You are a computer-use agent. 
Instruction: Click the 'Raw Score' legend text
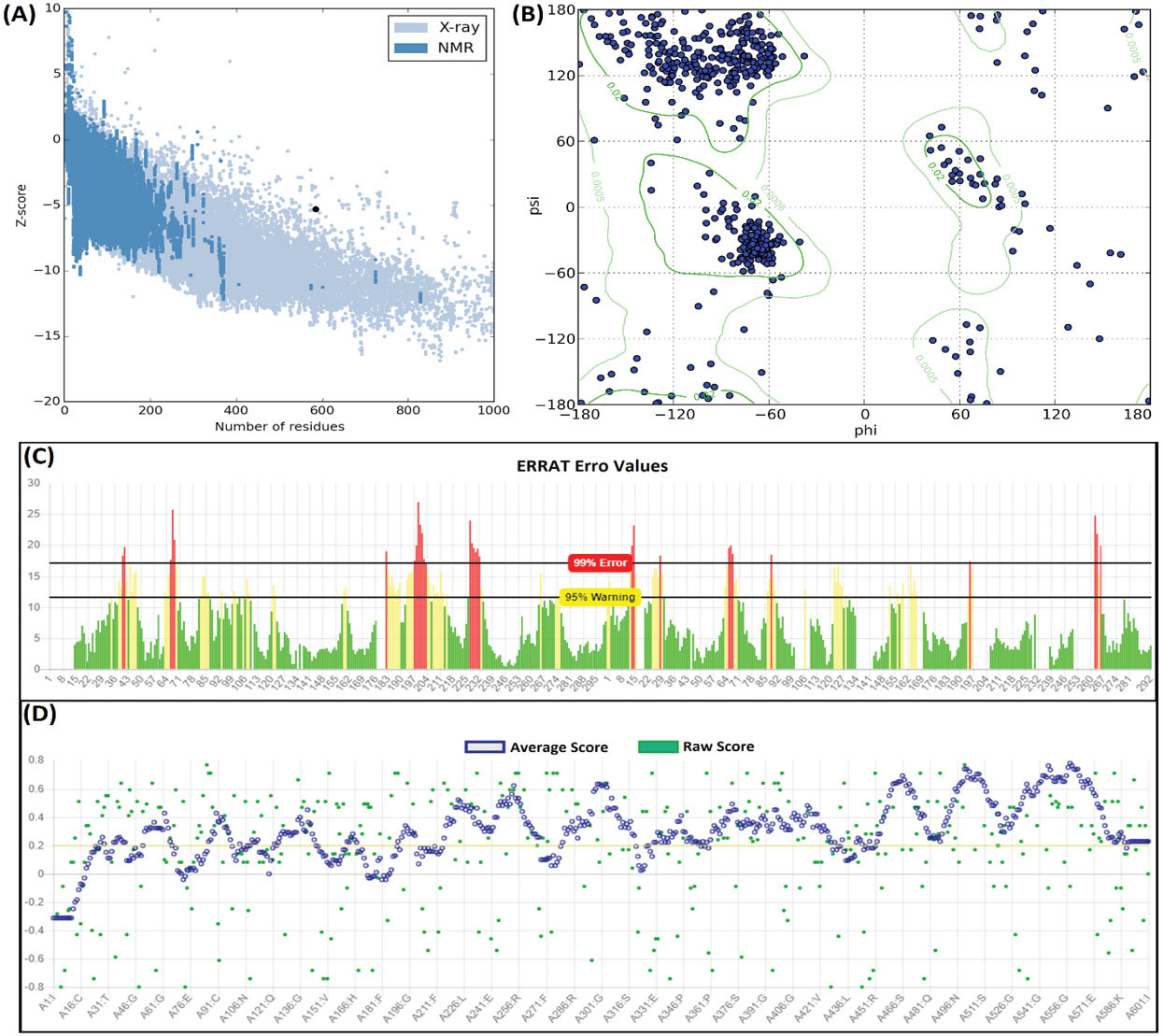tap(717, 747)
